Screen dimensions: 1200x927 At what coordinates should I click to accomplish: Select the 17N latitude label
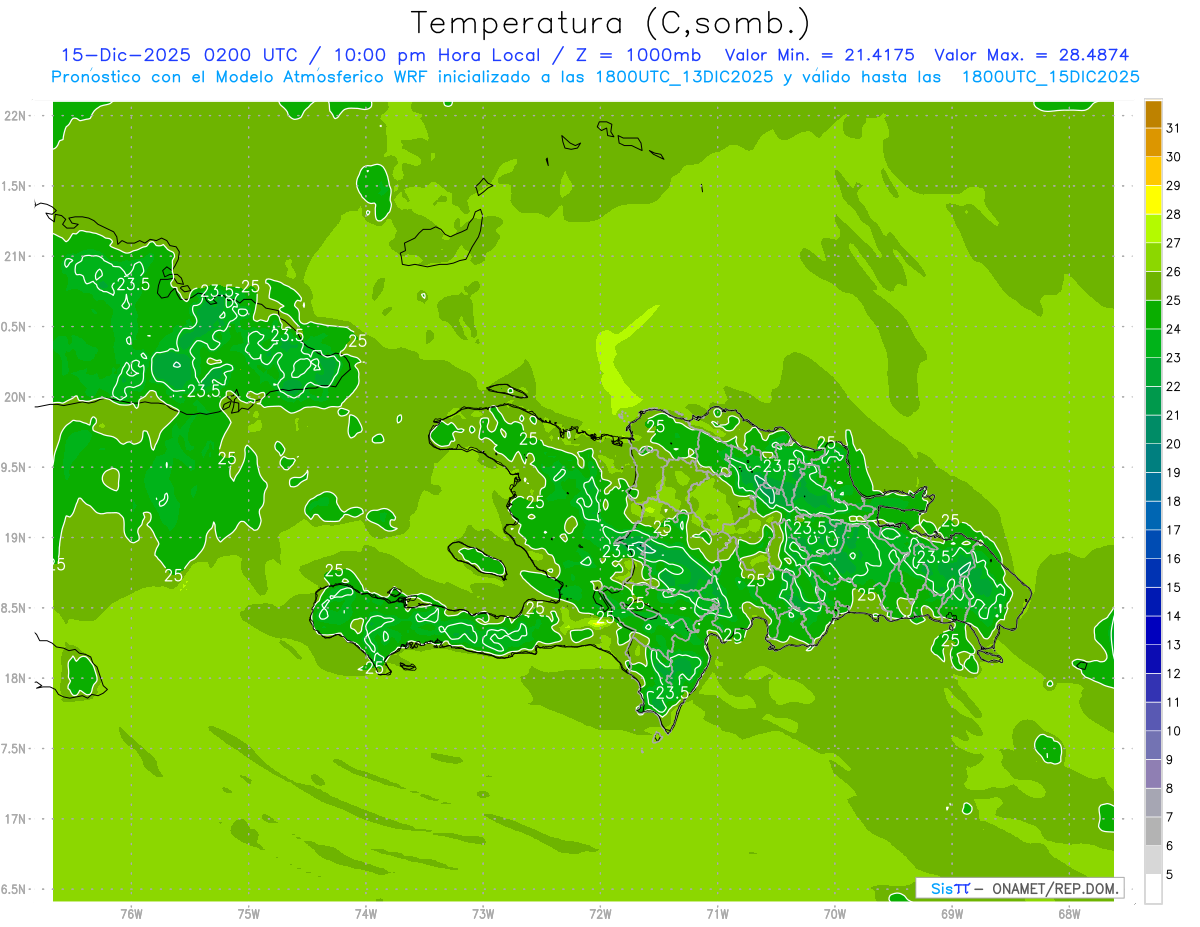pos(16,819)
